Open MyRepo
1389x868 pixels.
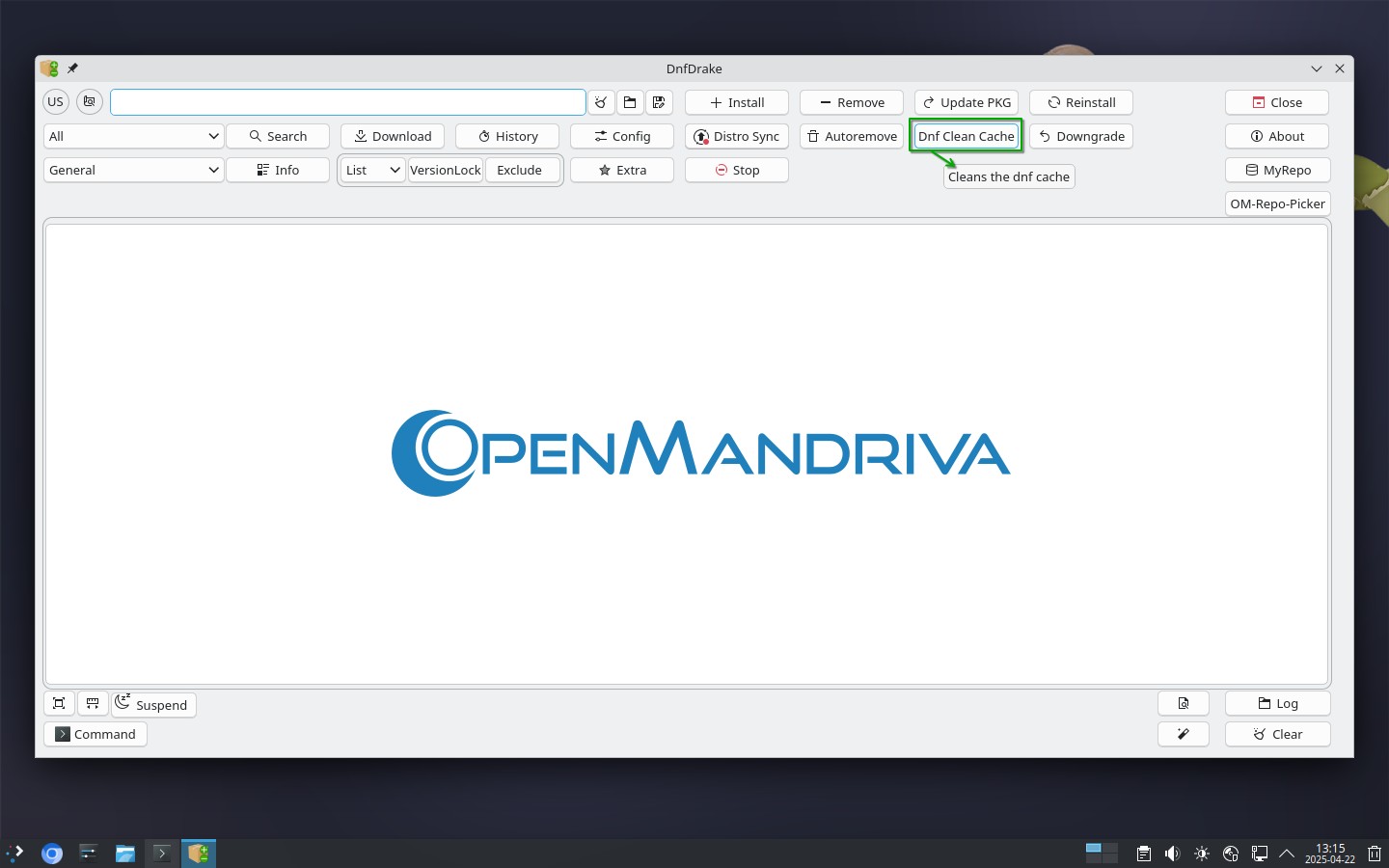(1278, 170)
